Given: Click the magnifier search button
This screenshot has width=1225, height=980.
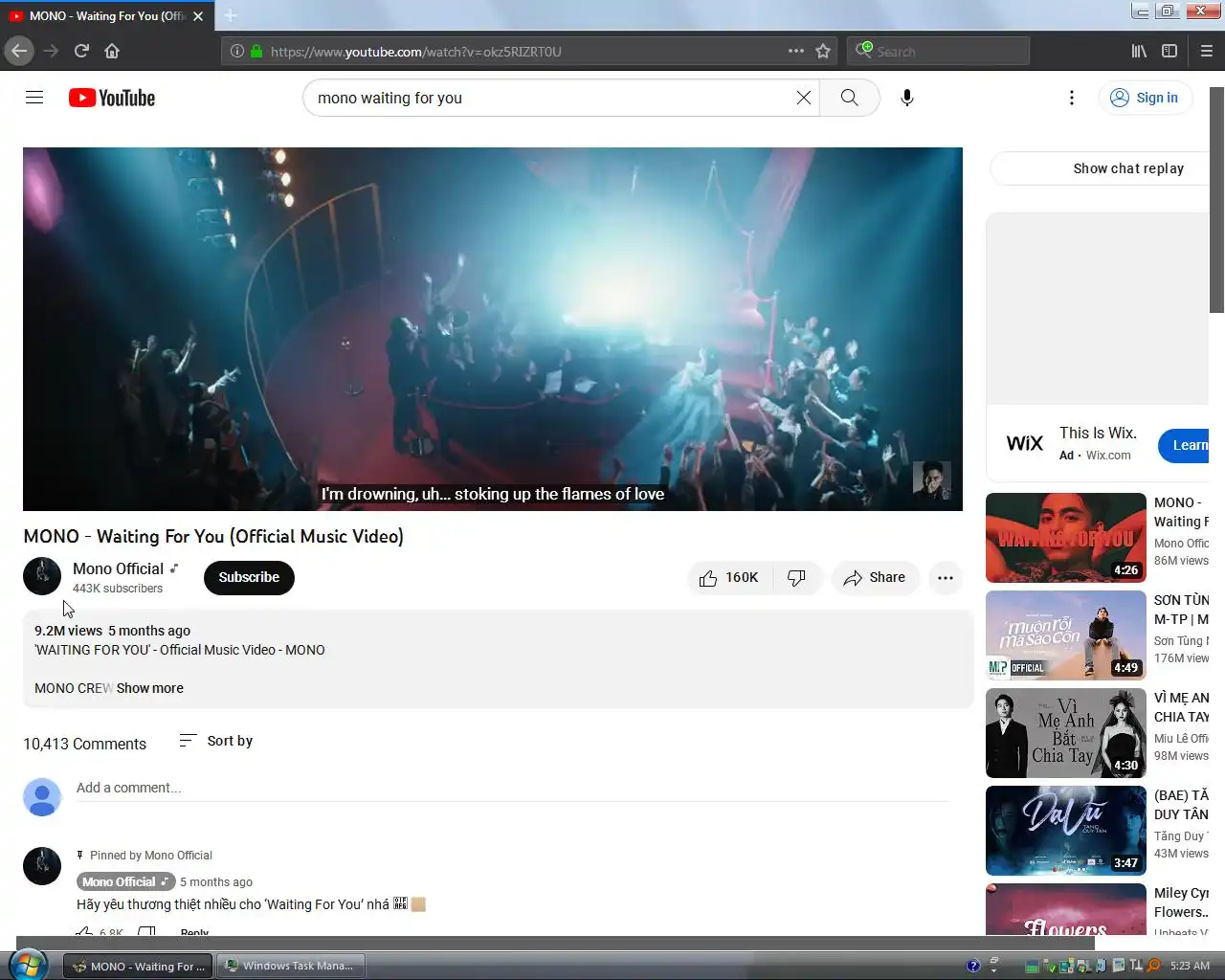Looking at the screenshot, I should [x=849, y=98].
